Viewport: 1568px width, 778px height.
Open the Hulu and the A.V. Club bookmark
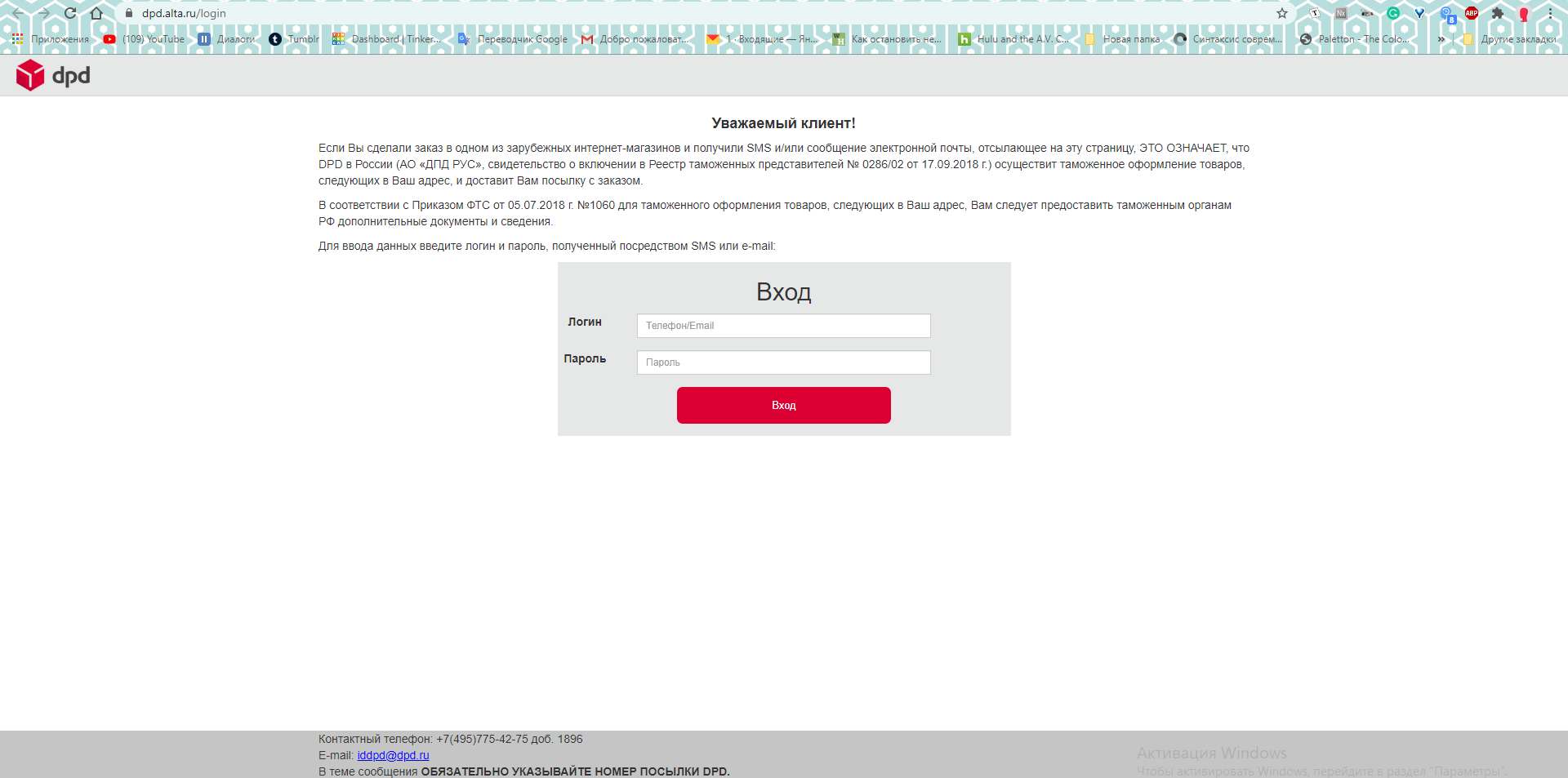(x=1013, y=39)
